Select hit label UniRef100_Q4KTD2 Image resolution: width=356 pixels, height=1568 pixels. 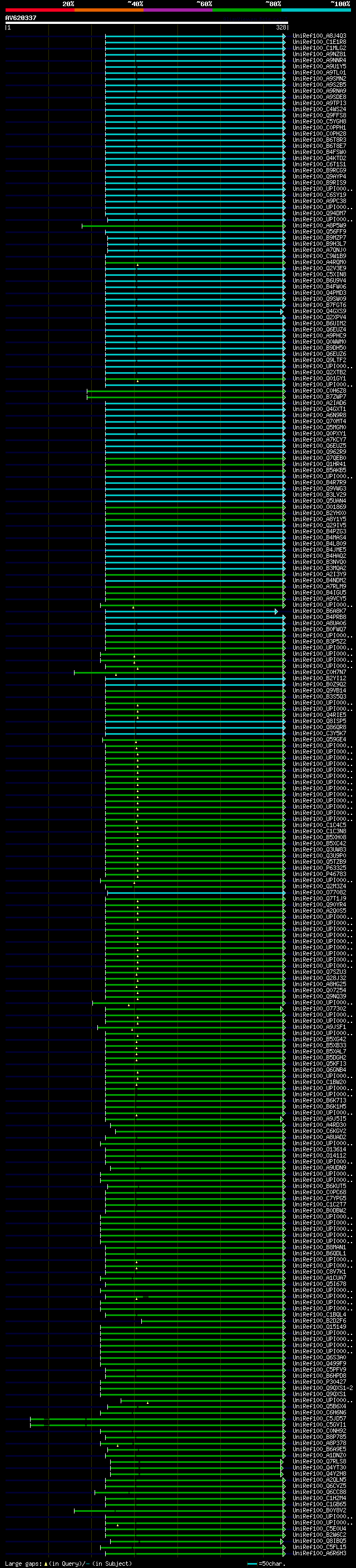(319, 159)
